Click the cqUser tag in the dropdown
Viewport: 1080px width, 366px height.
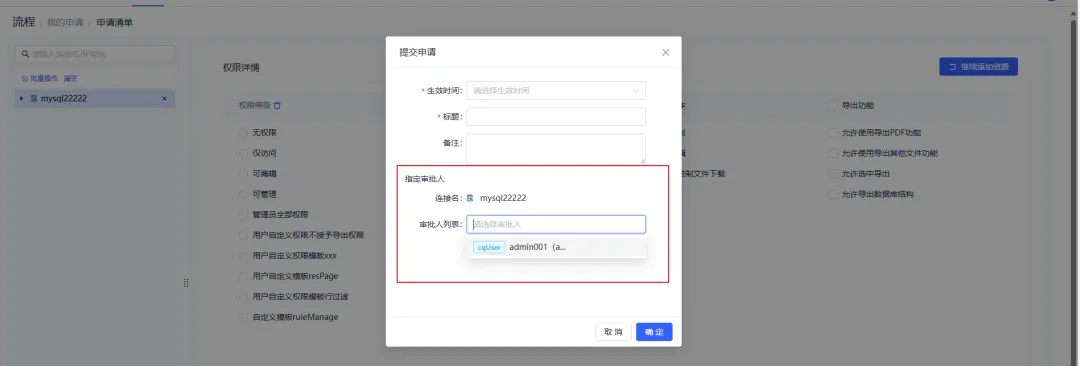tap(489, 247)
